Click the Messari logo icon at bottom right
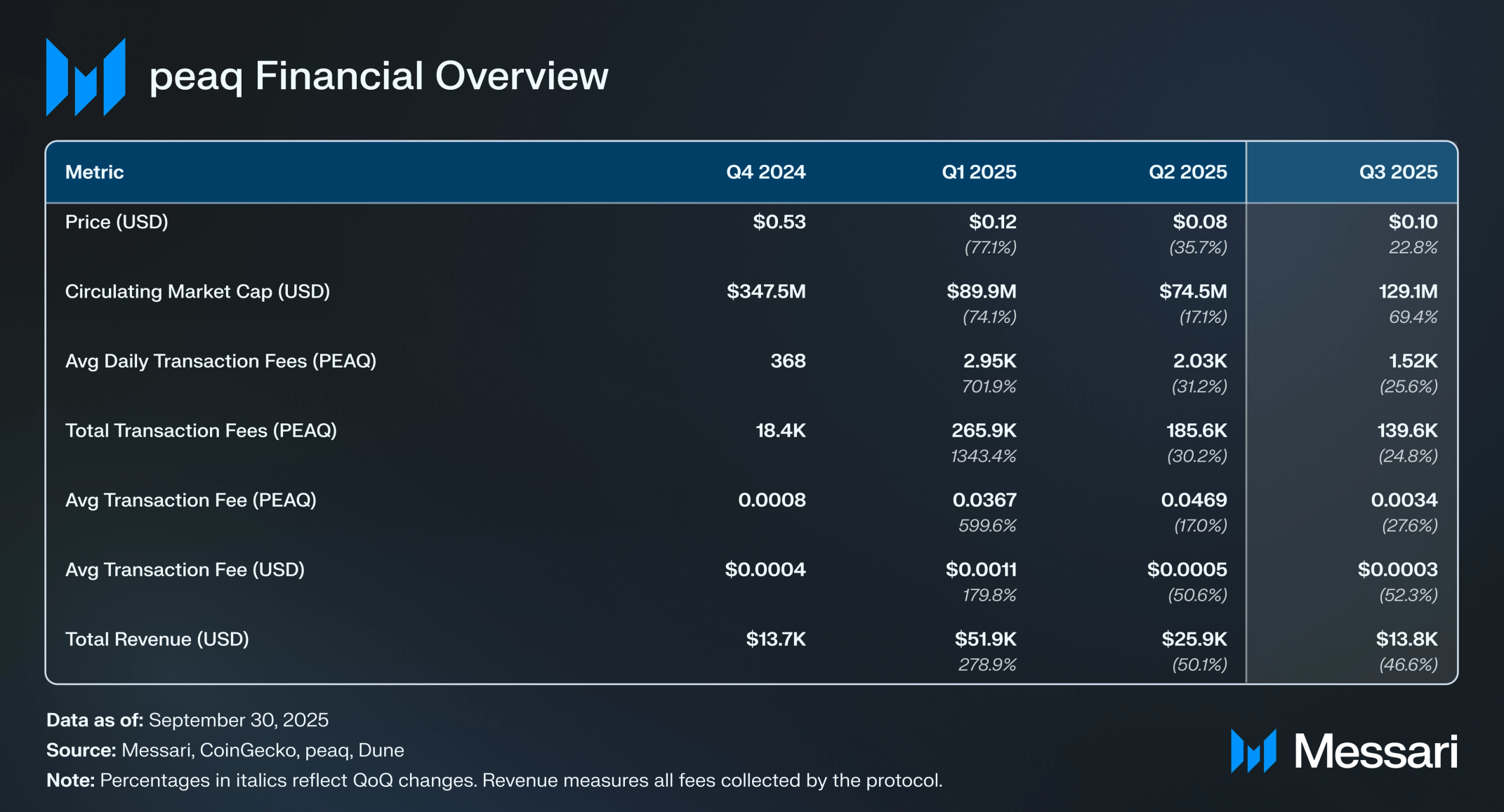Image resolution: width=1504 pixels, height=812 pixels. [1253, 751]
